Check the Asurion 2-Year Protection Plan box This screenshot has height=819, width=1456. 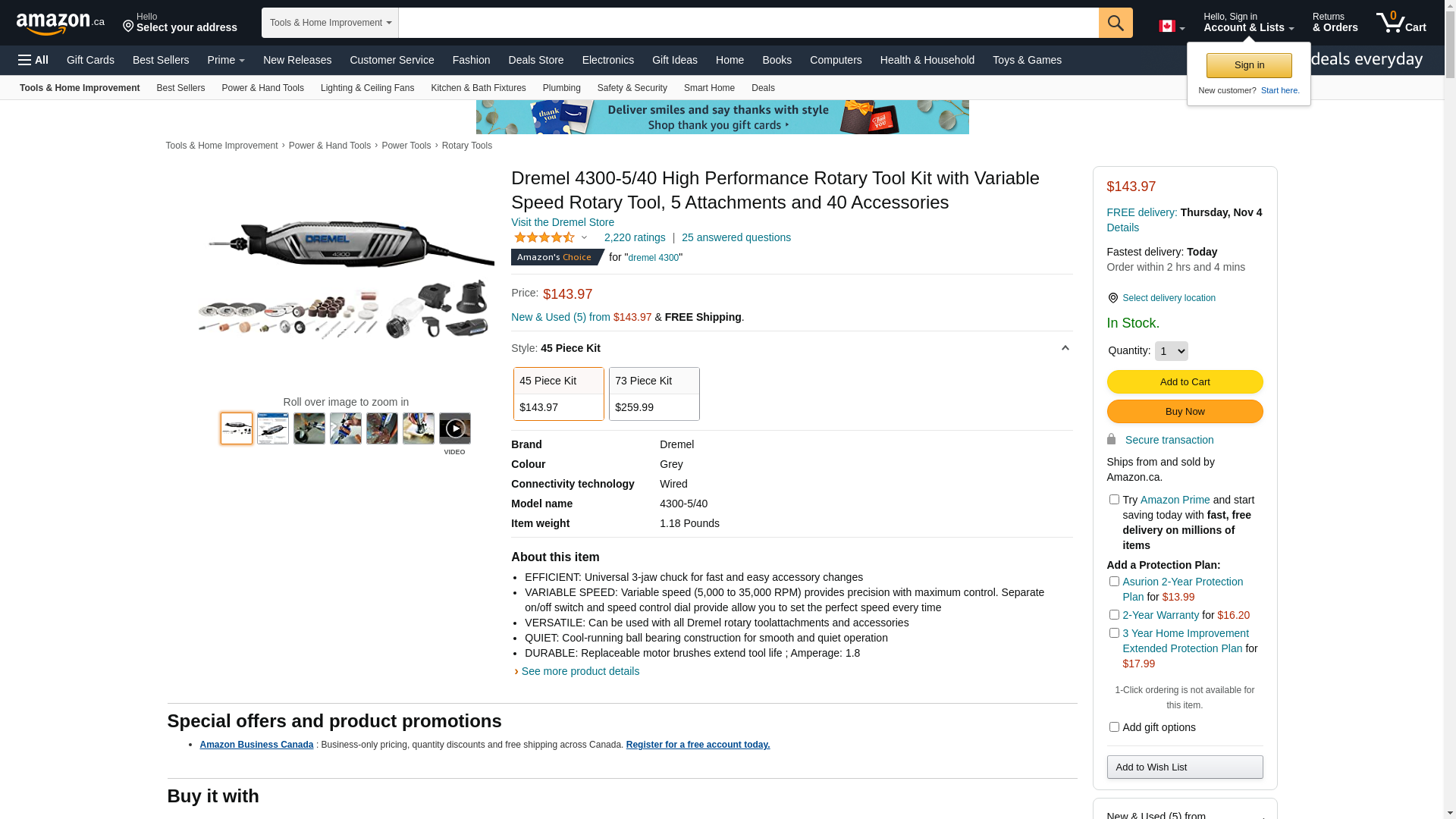tap(1114, 582)
